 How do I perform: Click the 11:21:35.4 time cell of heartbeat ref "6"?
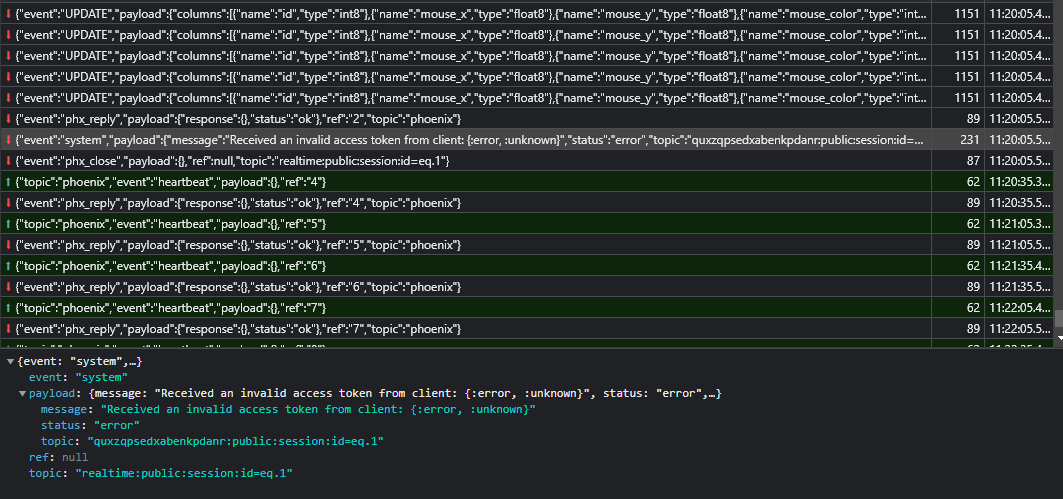click(x=1019, y=266)
